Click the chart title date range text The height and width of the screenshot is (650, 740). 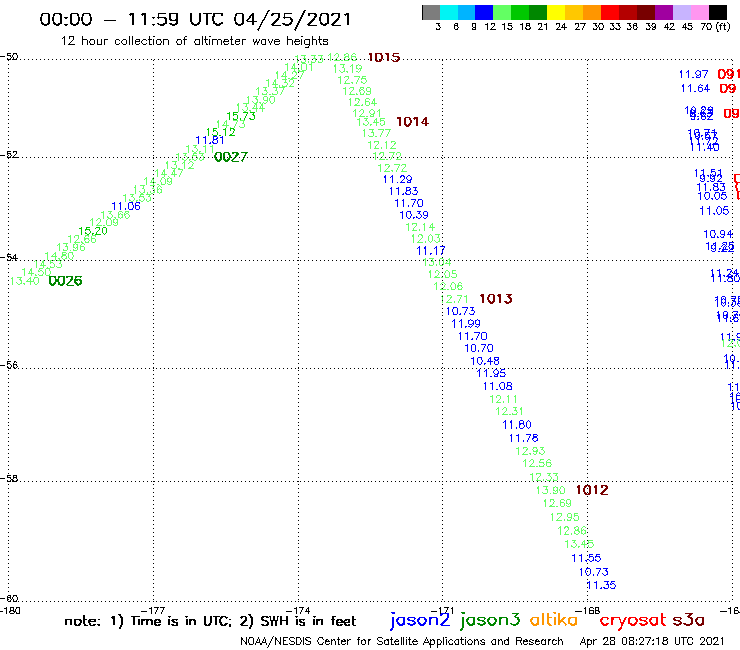[x=195, y=19]
